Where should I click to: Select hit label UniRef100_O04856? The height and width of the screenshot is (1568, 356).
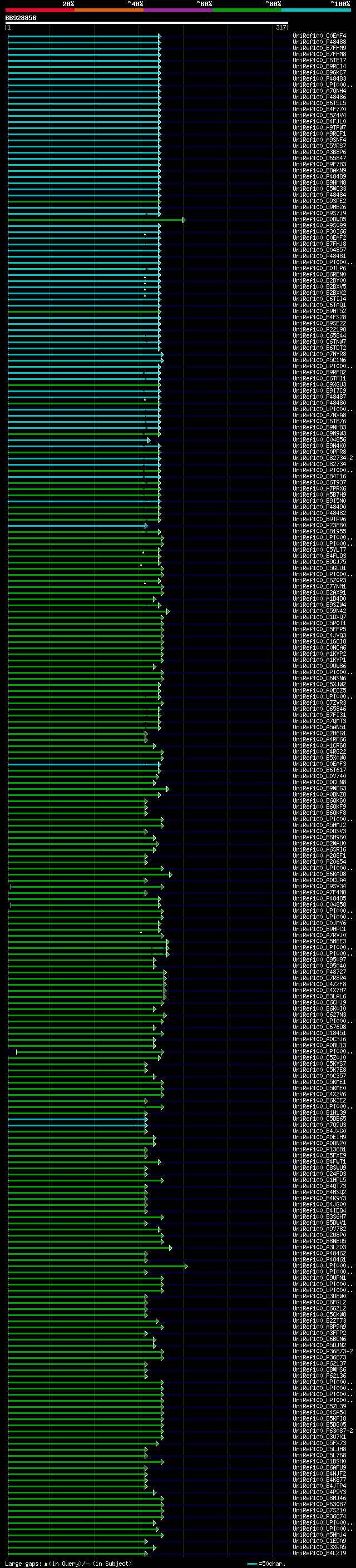(x=319, y=440)
